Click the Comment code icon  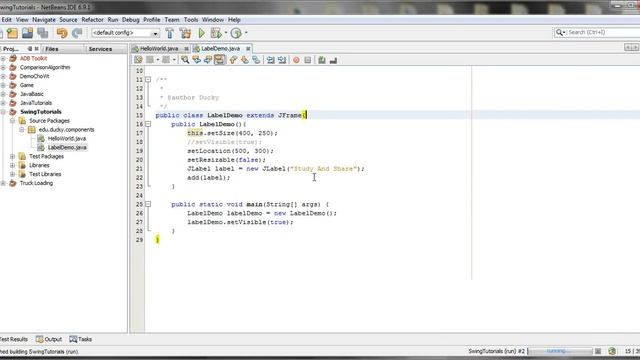322,60
